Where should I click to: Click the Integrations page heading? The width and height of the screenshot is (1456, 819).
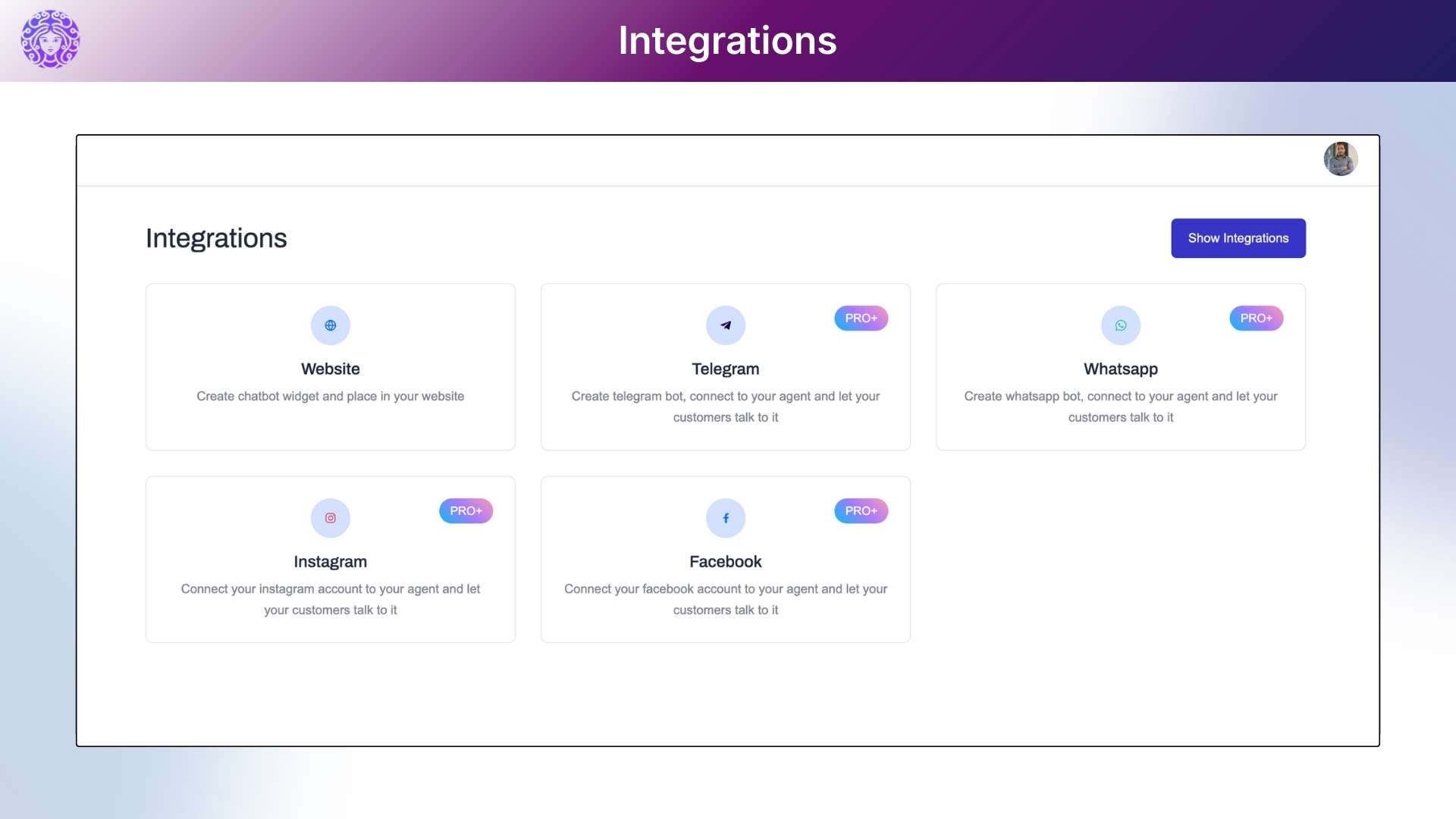(216, 237)
